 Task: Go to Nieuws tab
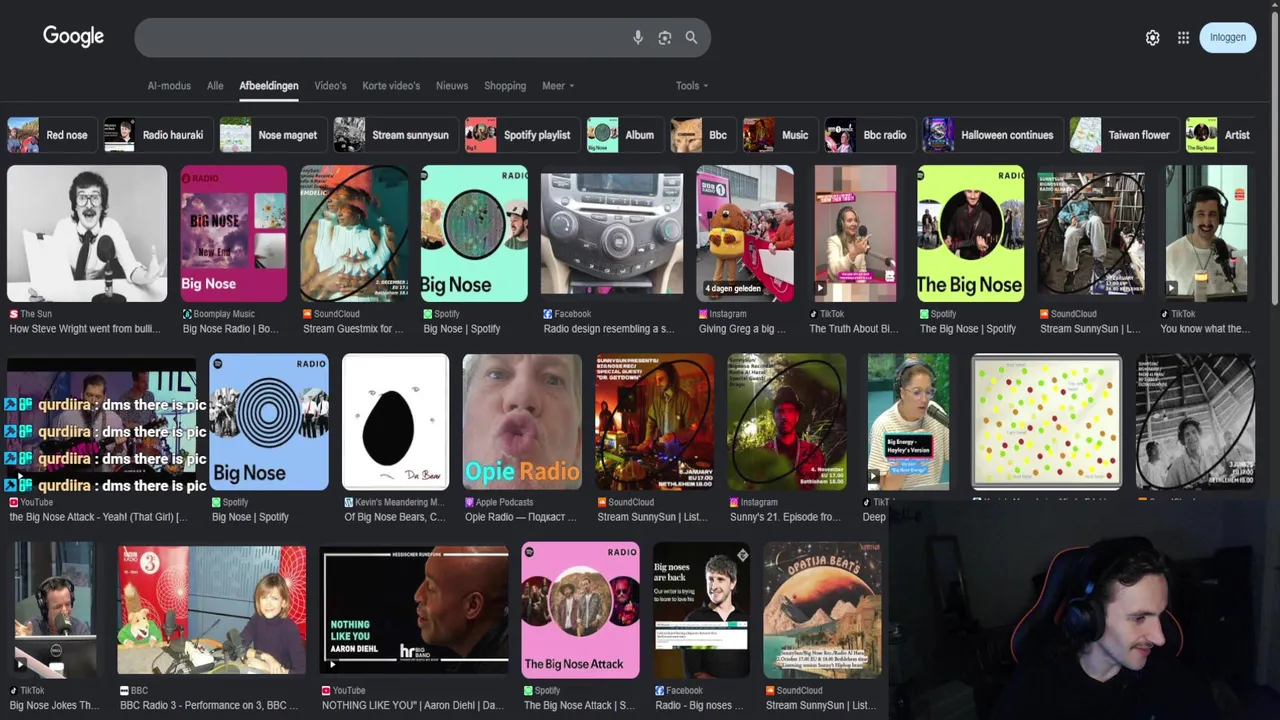click(452, 86)
